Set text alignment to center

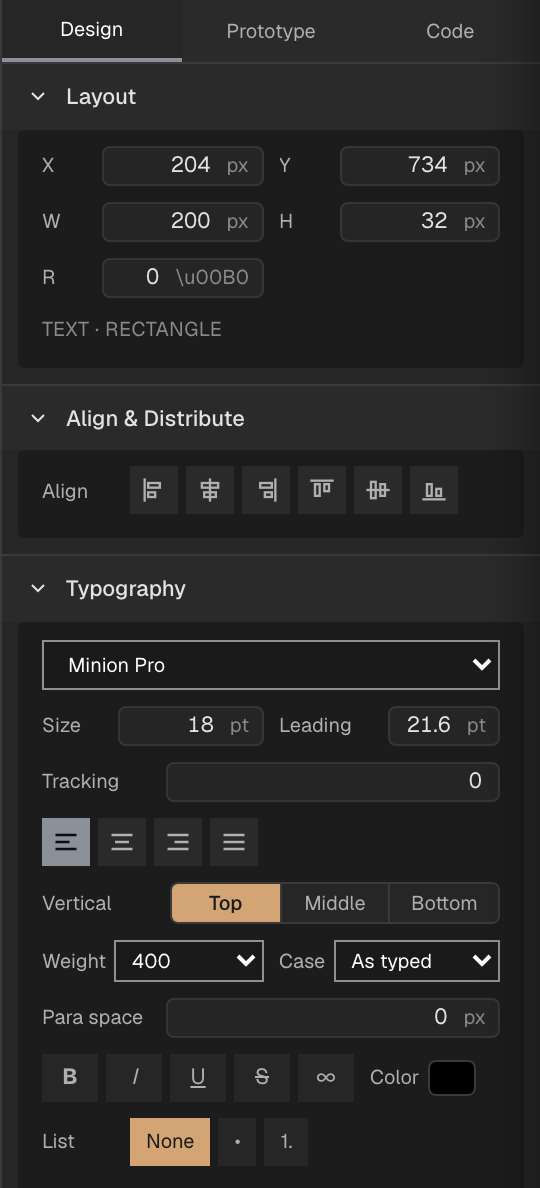click(122, 842)
